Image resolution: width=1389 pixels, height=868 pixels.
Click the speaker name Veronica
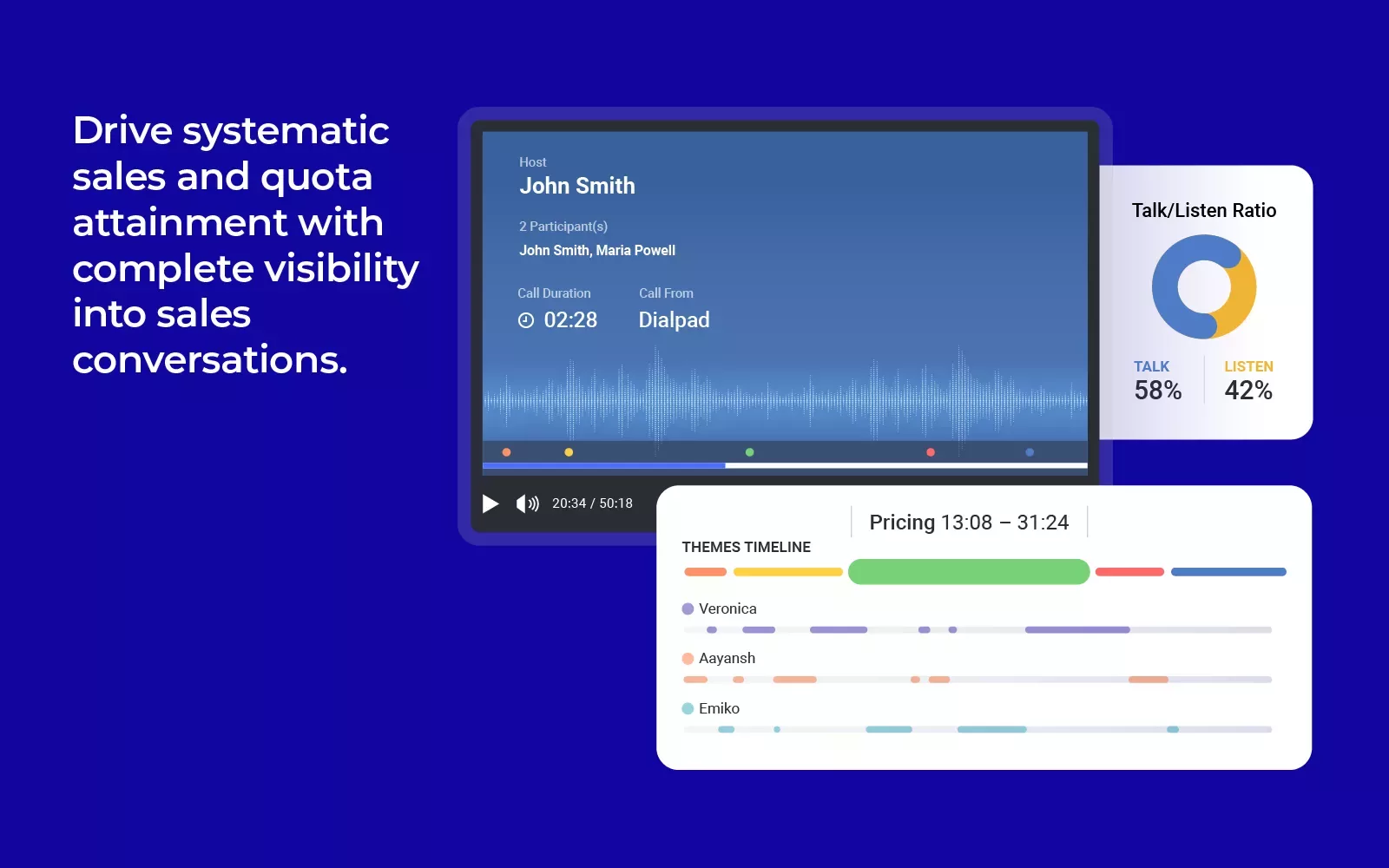click(x=727, y=609)
